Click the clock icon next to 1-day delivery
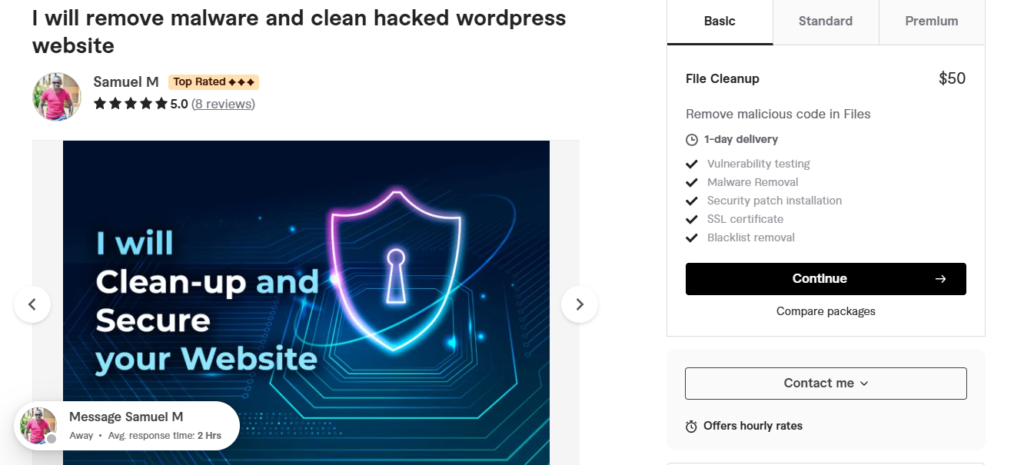The width and height of the screenshot is (1024, 465). pyautogui.click(x=692, y=140)
